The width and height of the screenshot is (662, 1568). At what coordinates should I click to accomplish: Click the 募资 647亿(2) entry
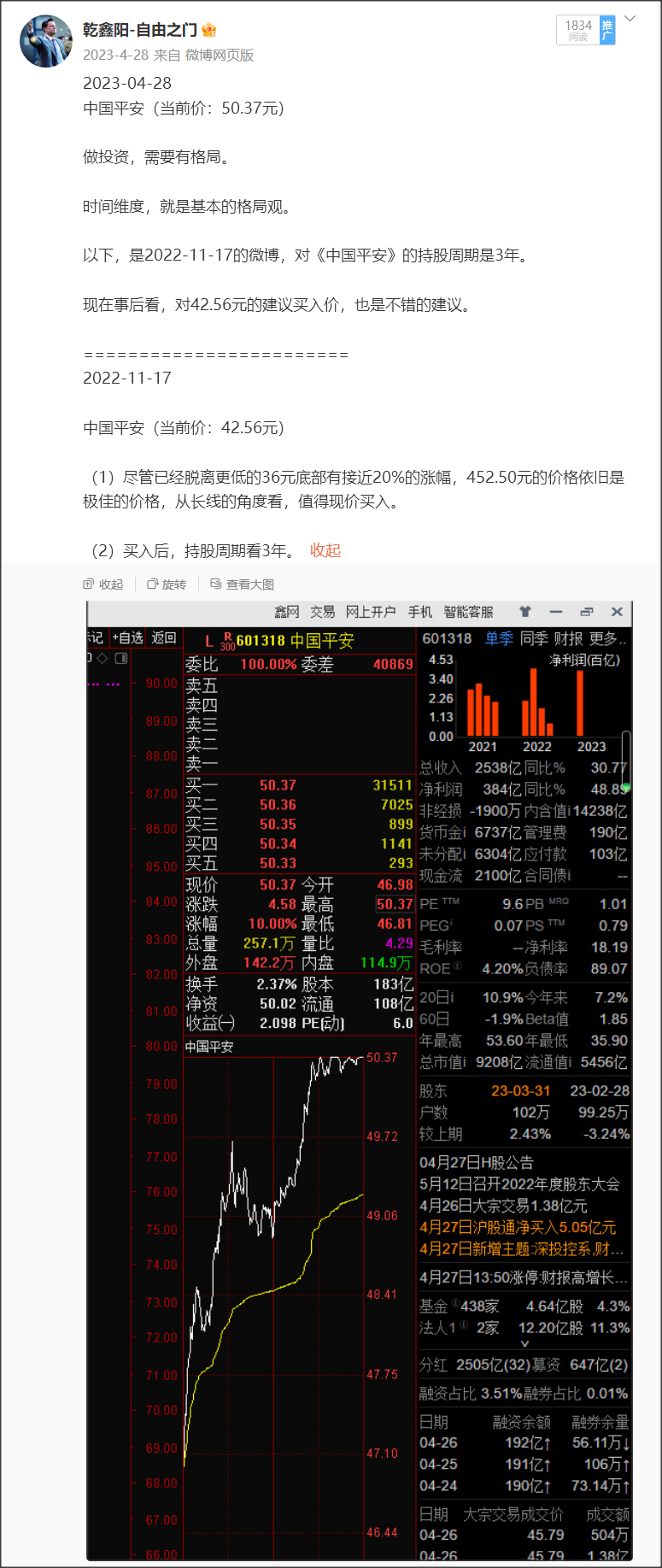click(581, 1365)
